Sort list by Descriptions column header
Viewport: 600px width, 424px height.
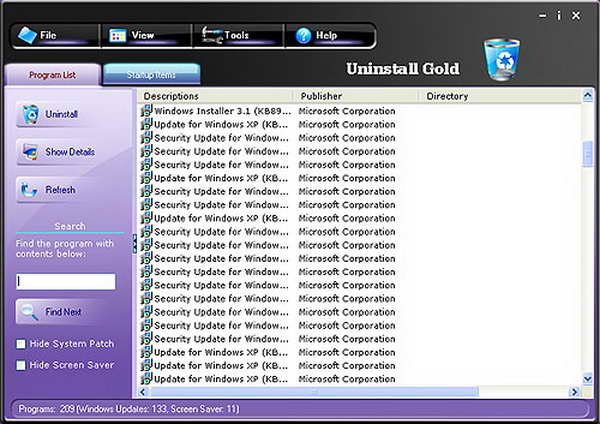[x=215, y=96]
